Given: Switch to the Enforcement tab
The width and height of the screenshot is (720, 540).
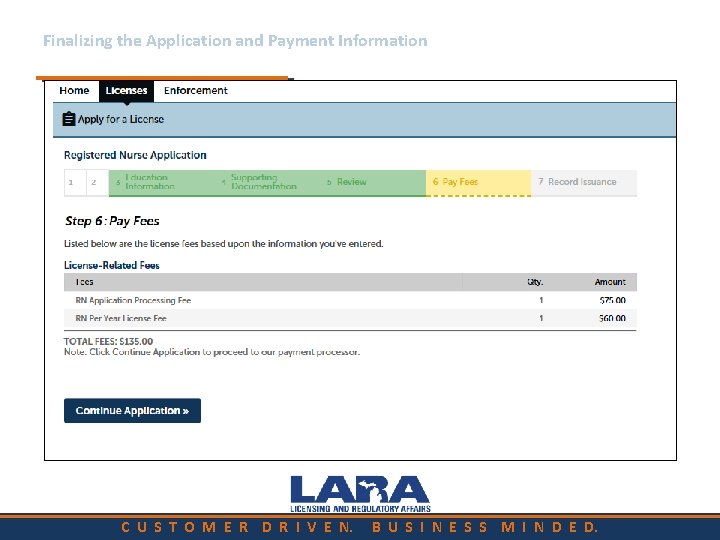Looking at the screenshot, I should (x=196, y=90).
